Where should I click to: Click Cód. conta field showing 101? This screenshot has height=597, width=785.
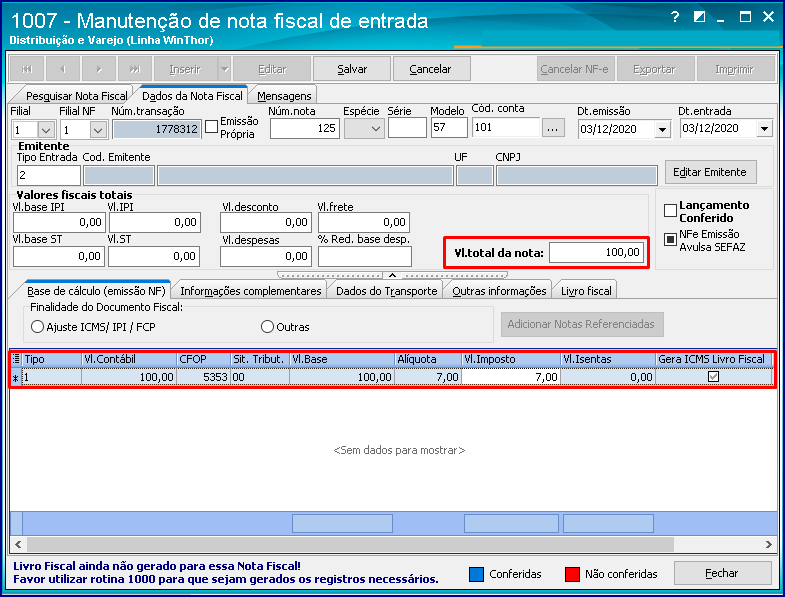pyautogui.click(x=506, y=128)
